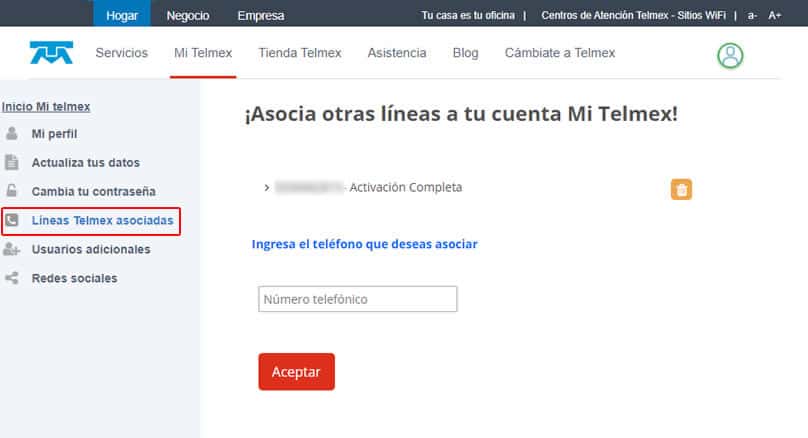Image resolution: width=808 pixels, height=438 pixels.
Task: Decrease font size with a- control
Action: point(752,16)
